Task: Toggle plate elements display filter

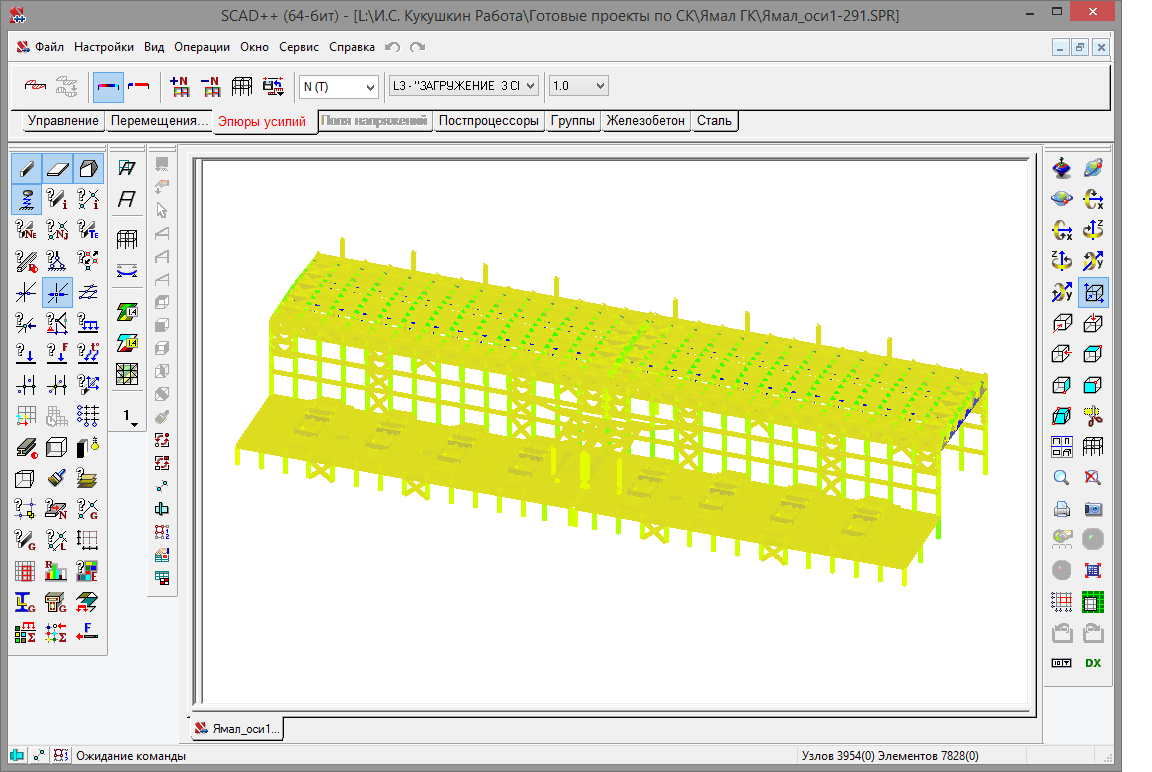Action: click(x=57, y=169)
